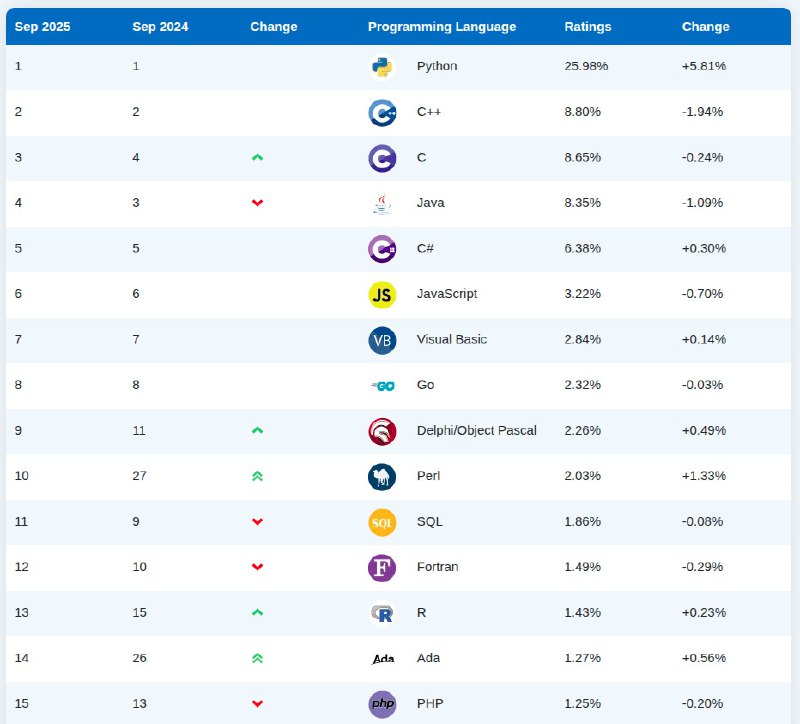The width and height of the screenshot is (800, 724).
Task: Click the C++ logo icon
Action: [x=382, y=113]
